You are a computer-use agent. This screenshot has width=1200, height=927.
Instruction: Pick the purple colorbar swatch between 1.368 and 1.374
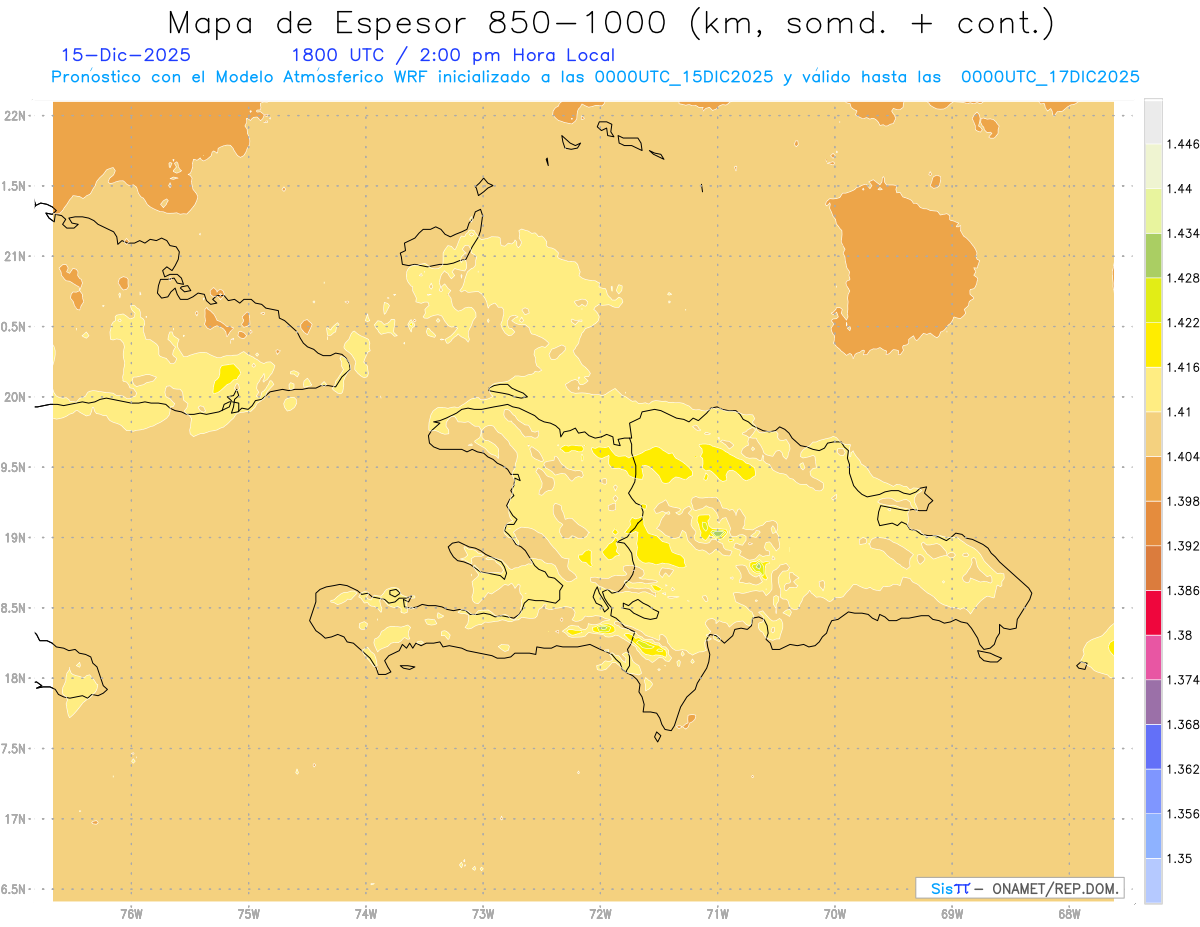coord(1153,702)
